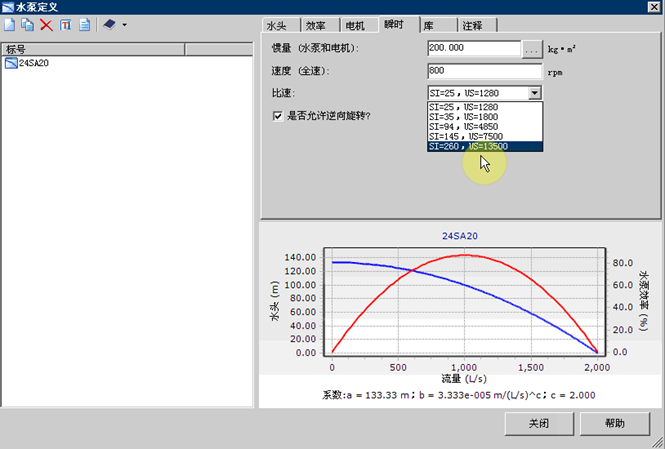
Task: Go to the 注释 tab
Action: click(x=472, y=25)
